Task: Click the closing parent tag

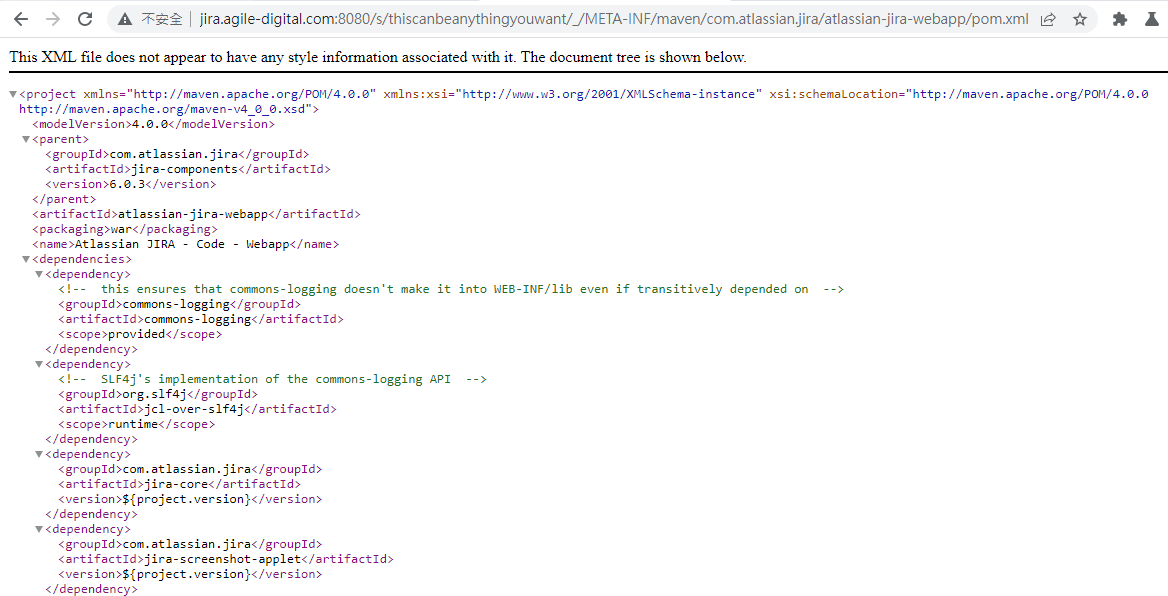Action: (x=64, y=199)
